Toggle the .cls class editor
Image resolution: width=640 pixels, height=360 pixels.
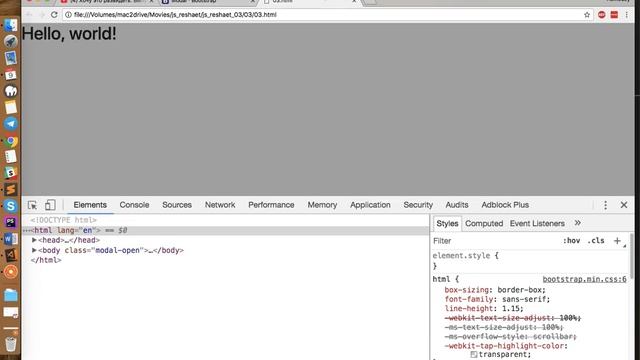[x=596, y=241]
